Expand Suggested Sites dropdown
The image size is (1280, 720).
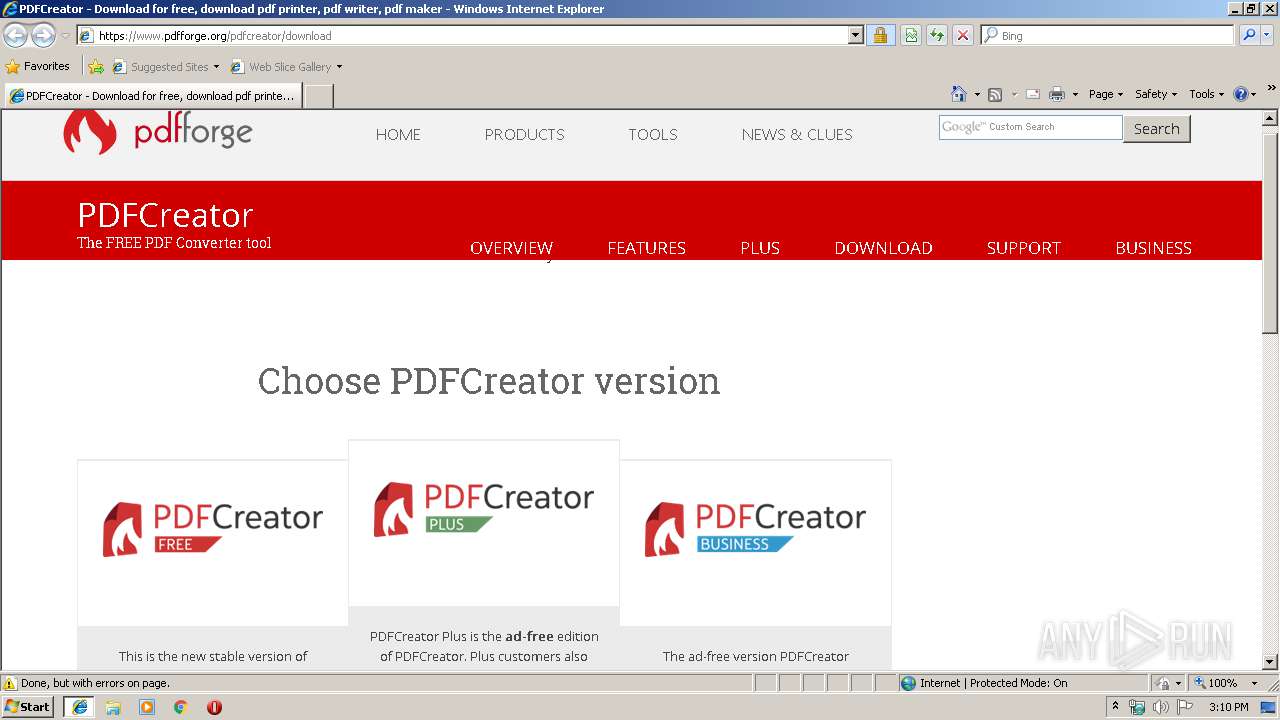(216, 67)
